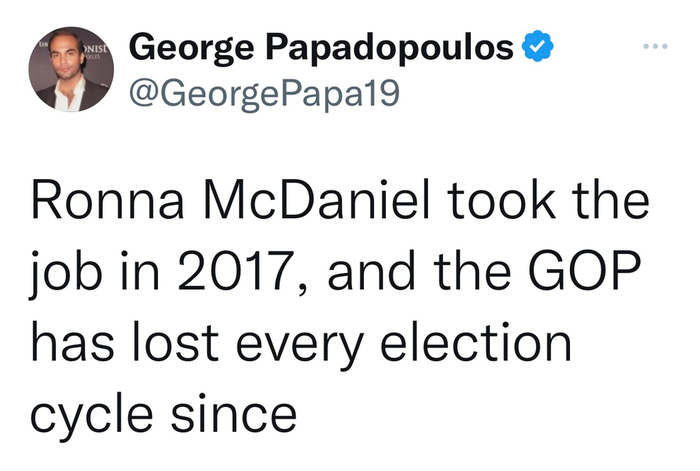Click the word "job" in the tweet

65,276
